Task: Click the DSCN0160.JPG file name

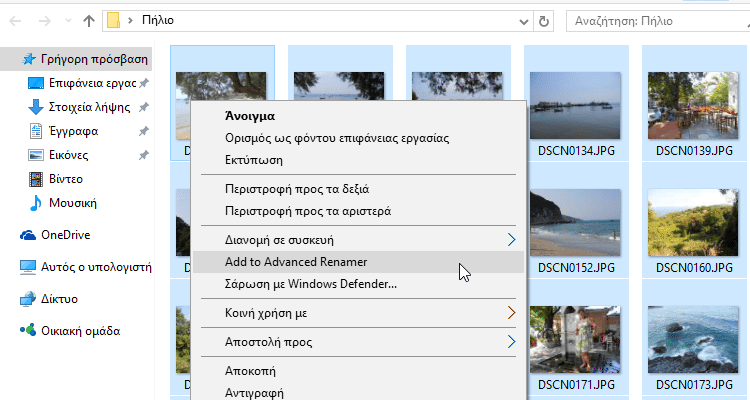Action: (x=694, y=268)
